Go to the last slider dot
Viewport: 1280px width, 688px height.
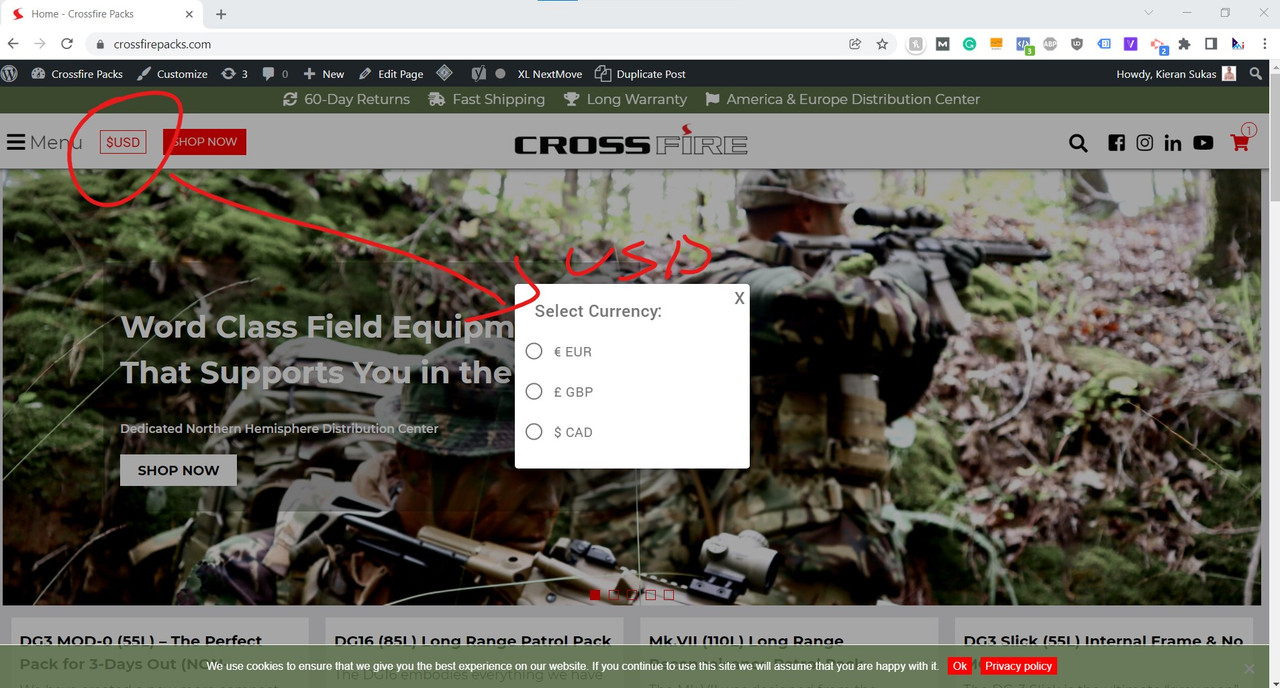pos(669,595)
